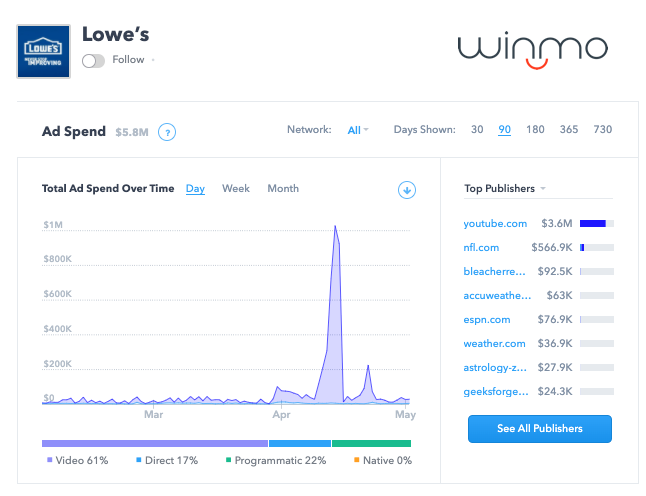The width and height of the screenshot is (646, 496).
Task: Open the geeksforge... publisher link
Action: tap(496, 391)
